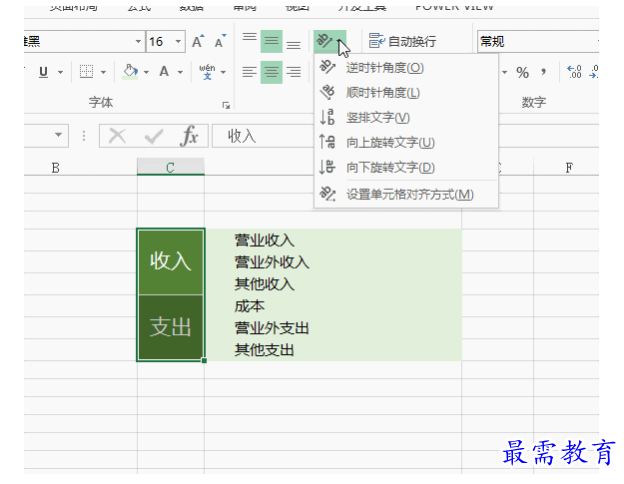This screenshot has height=484, width=624.
Task: Open the 常规 number format dropdown
Action: coord(597,41)
